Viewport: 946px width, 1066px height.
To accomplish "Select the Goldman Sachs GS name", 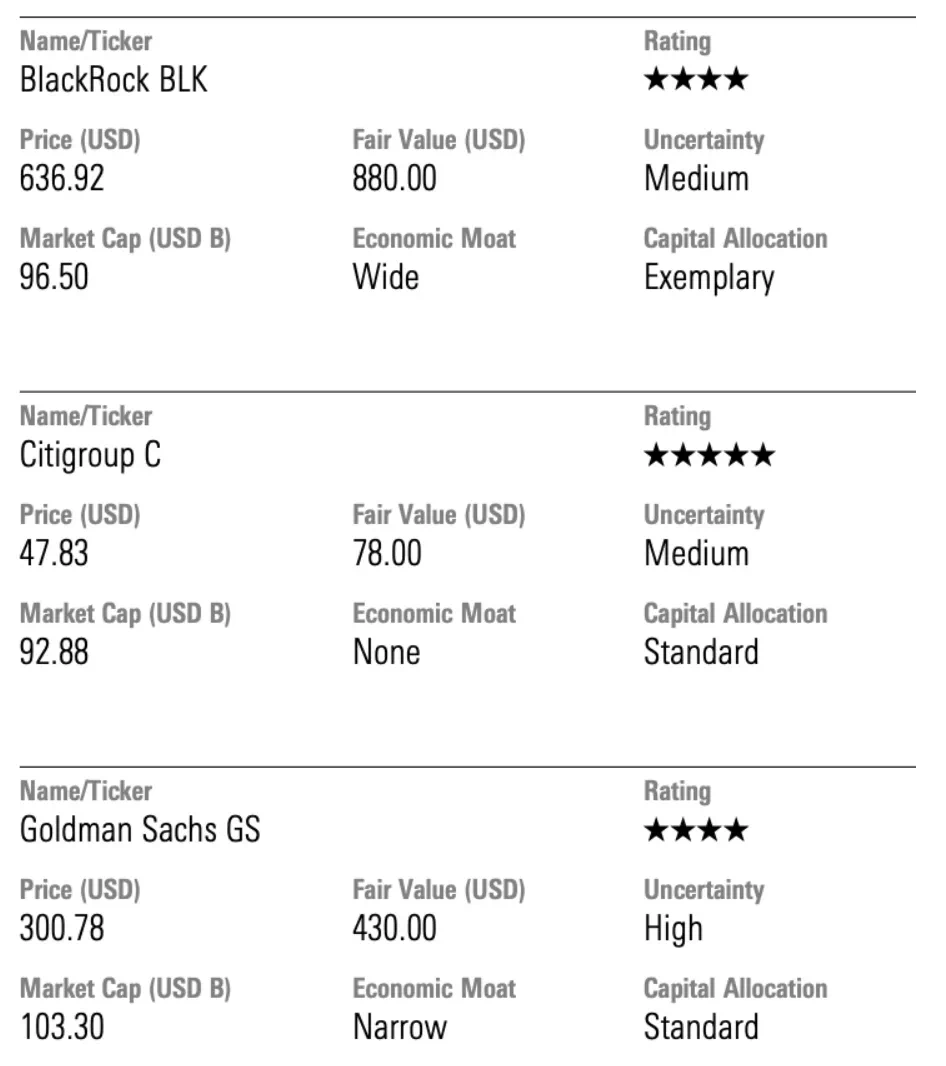I will tap(140, 829).
